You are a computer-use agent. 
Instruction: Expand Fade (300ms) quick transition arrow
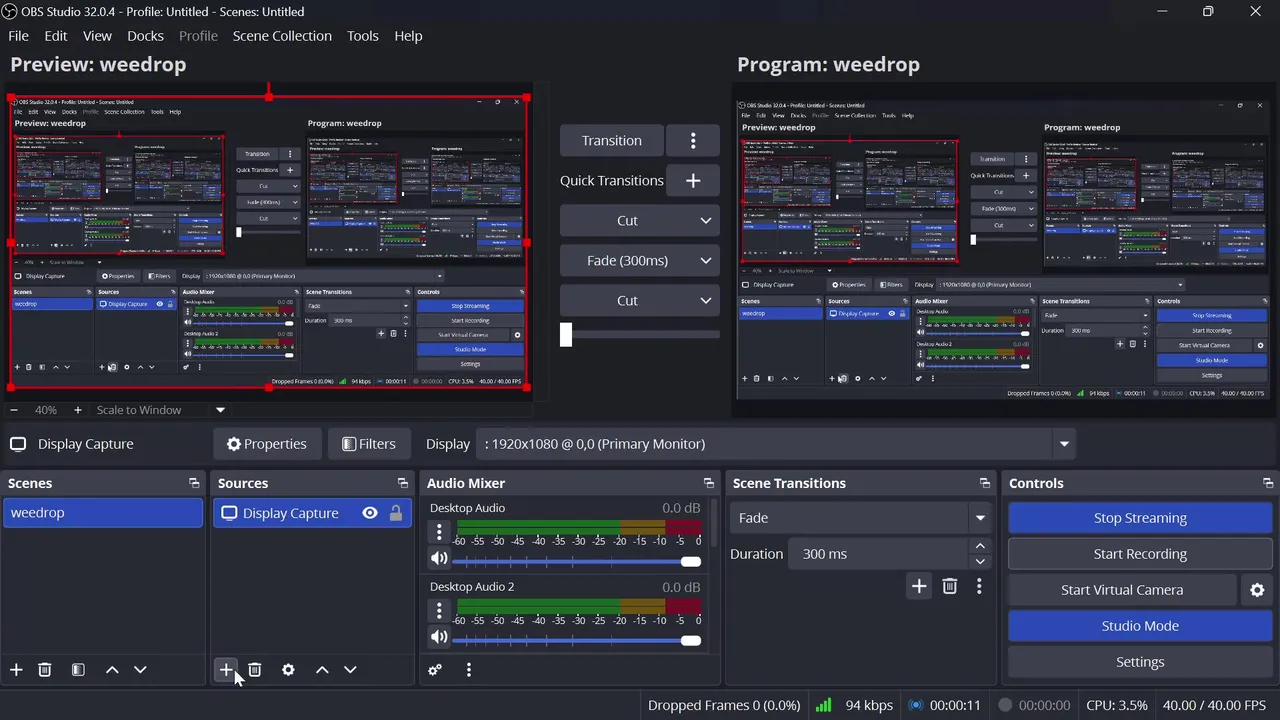coord(706,261)
